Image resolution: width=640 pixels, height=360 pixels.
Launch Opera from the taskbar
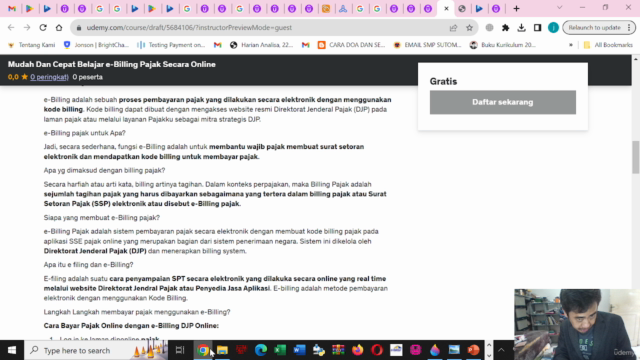pos(377,350)
